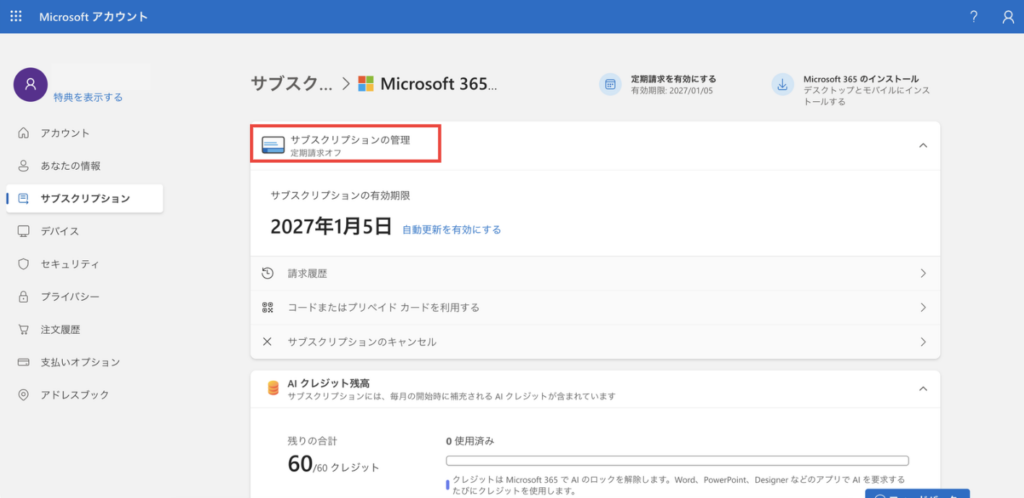Open アカウント in the sidebar

tap(65, 133)
